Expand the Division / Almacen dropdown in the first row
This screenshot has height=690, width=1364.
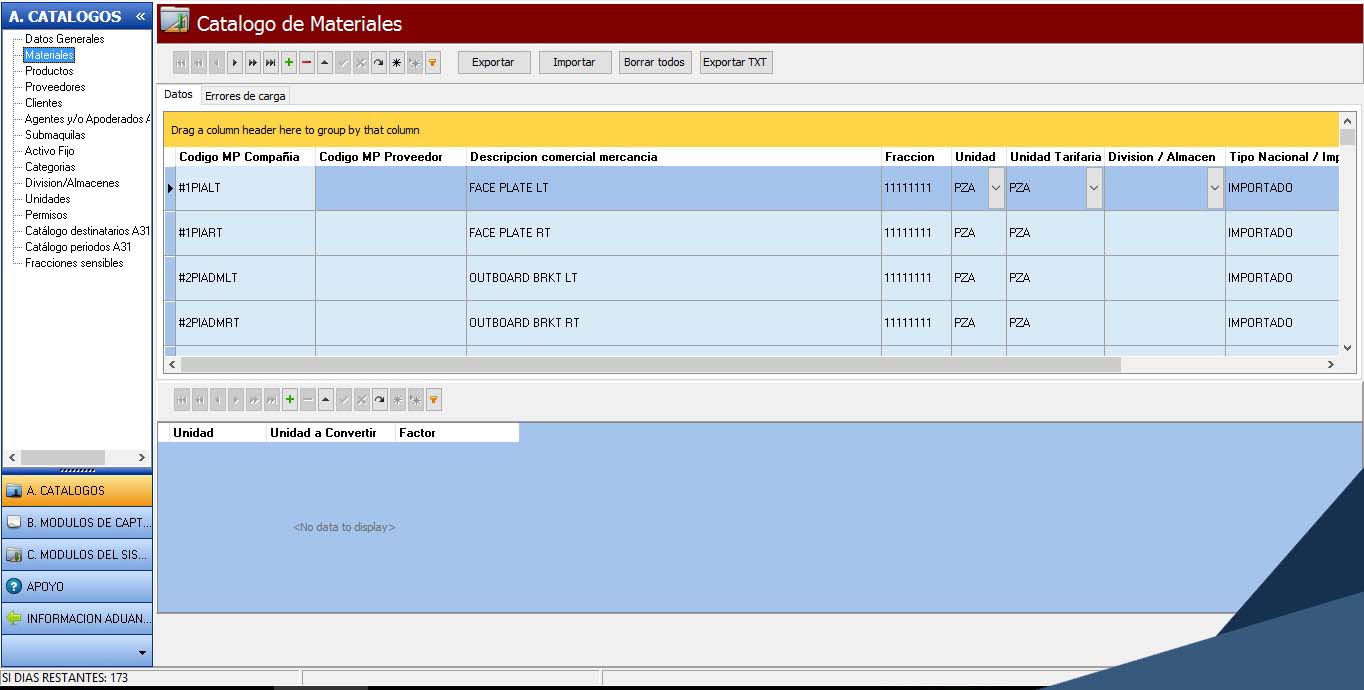click(x=1214, y=188)
